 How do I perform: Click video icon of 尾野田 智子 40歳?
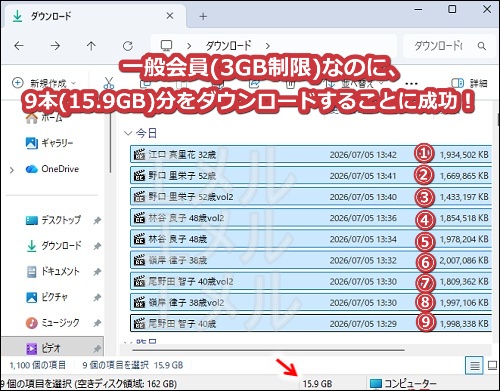point(139,323)
